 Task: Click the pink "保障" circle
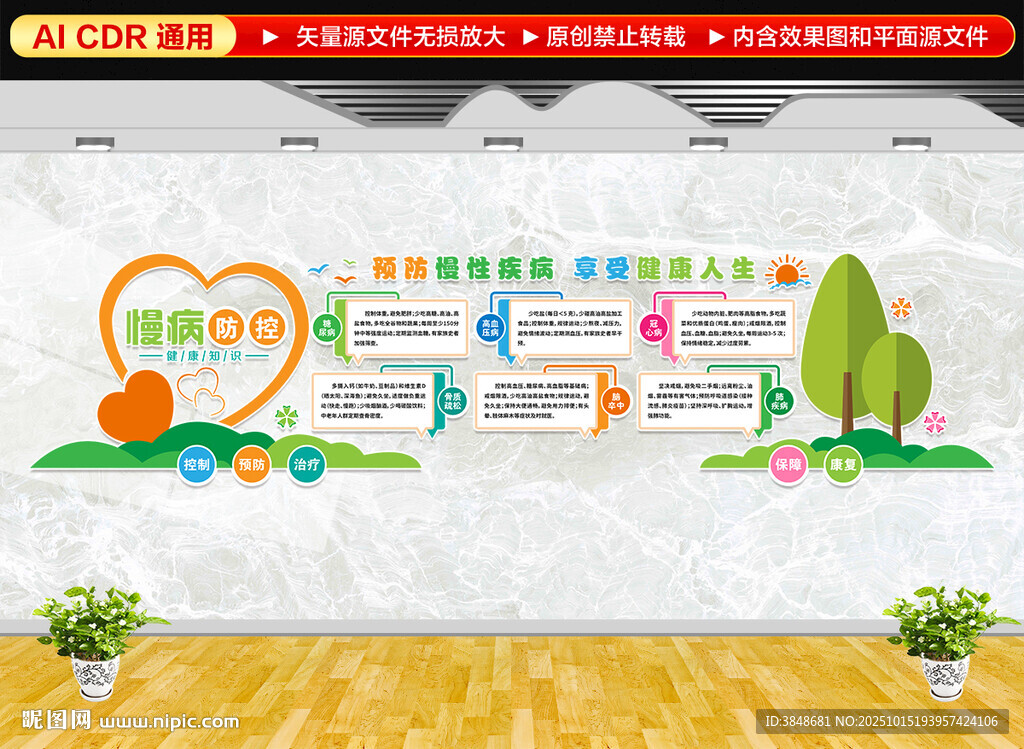788,464
